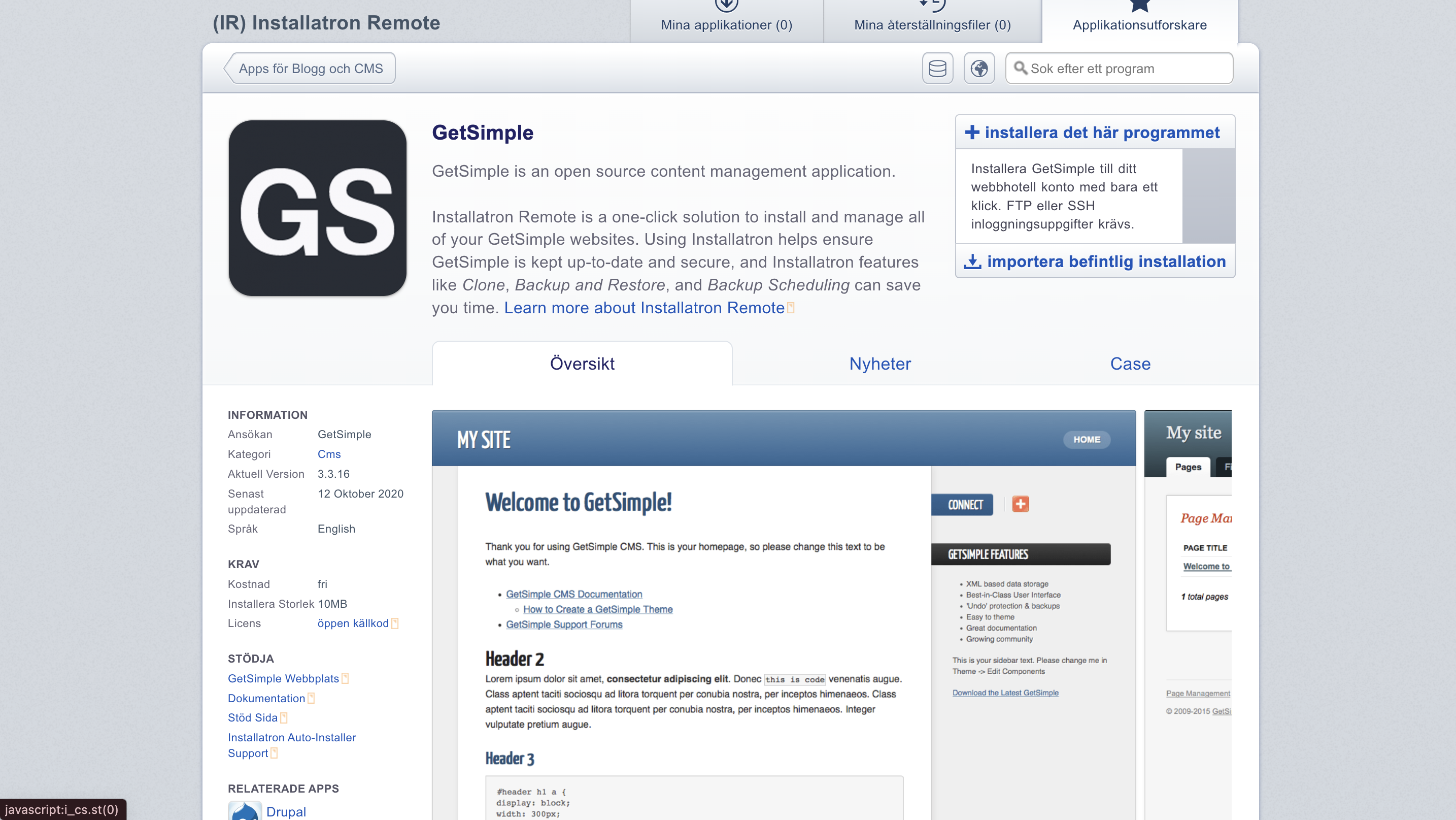The image size is (1456, 820).
Task: Click external link icon after Stöd Sida
Action: (284, 717)
